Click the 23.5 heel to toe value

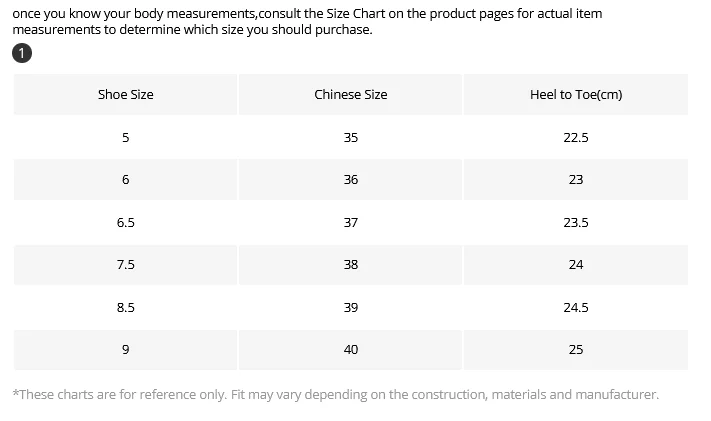pos(576,222)
